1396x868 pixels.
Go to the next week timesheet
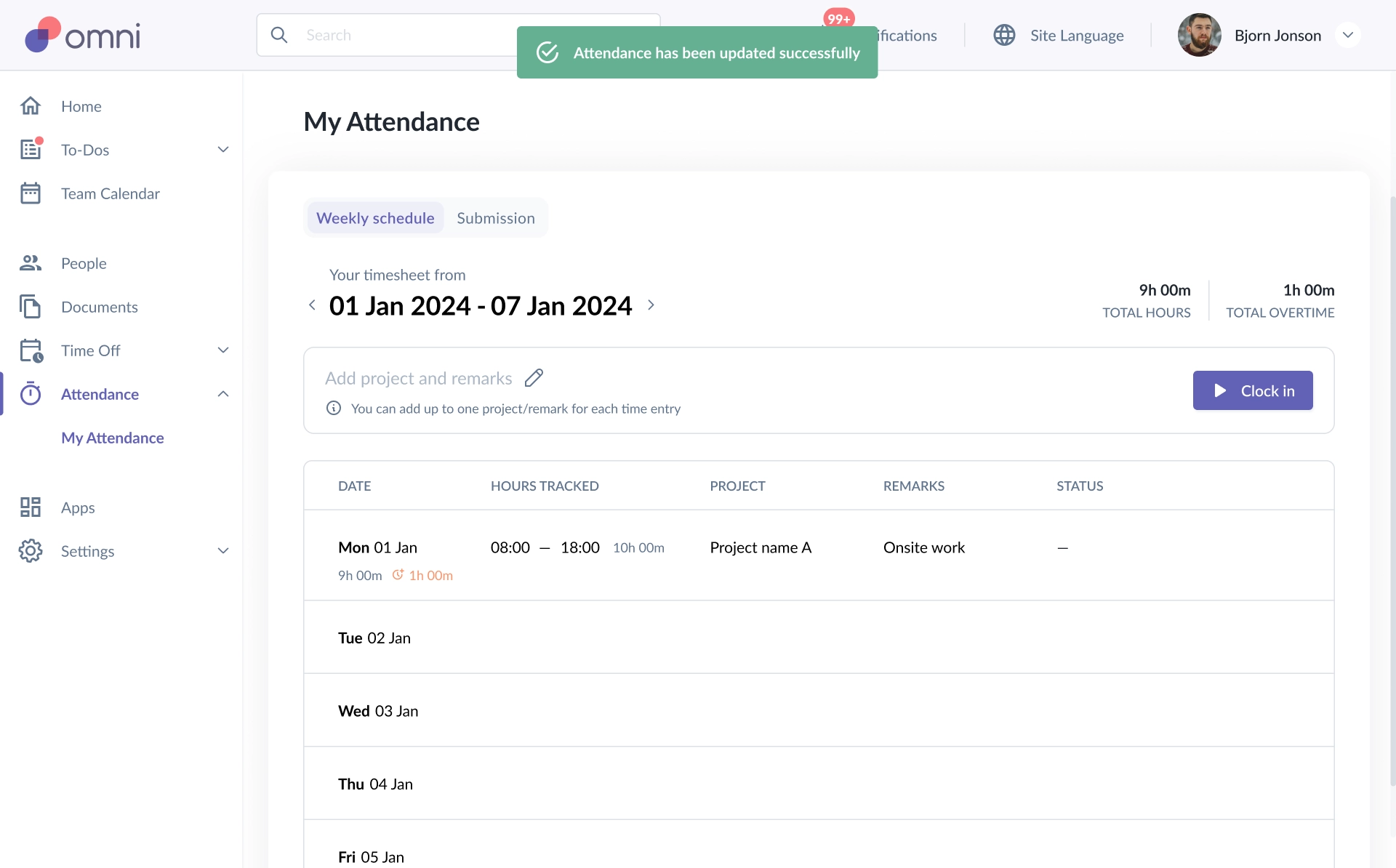[651, 305]
